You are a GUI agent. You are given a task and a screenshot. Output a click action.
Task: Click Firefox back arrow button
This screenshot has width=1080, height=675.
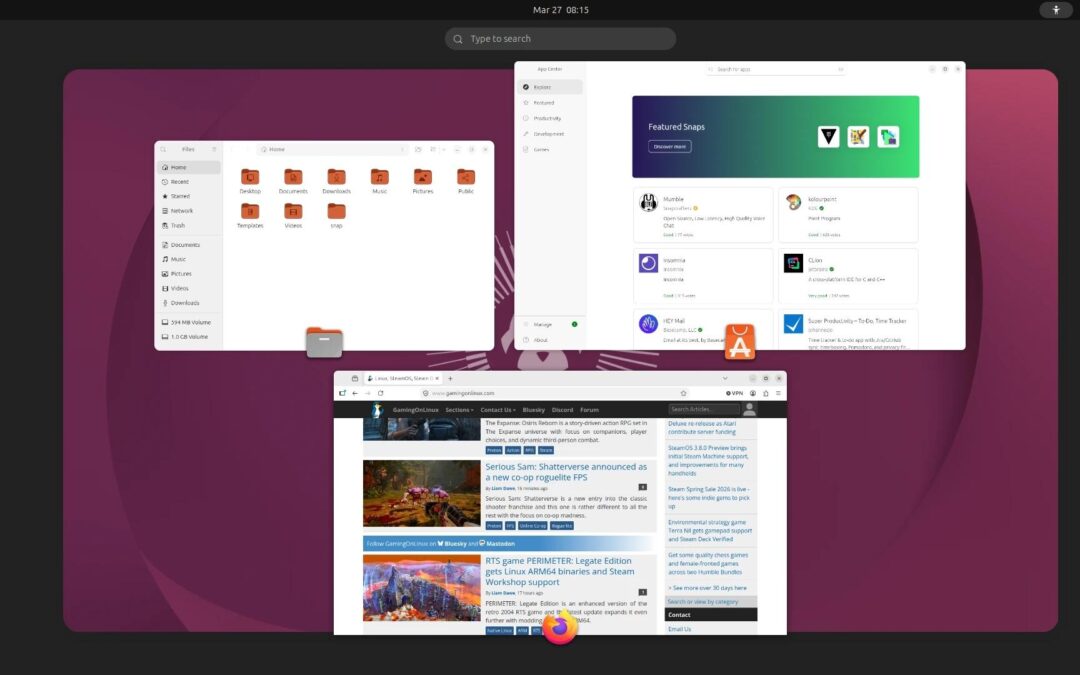tap(355, 393)
